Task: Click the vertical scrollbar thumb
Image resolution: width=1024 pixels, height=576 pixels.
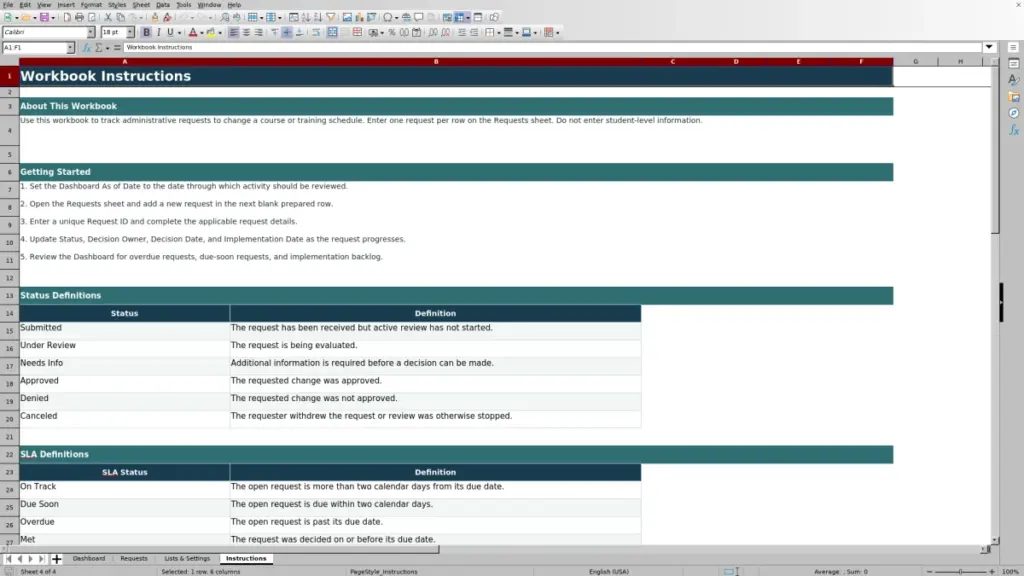Action: [x=995, y=150]
